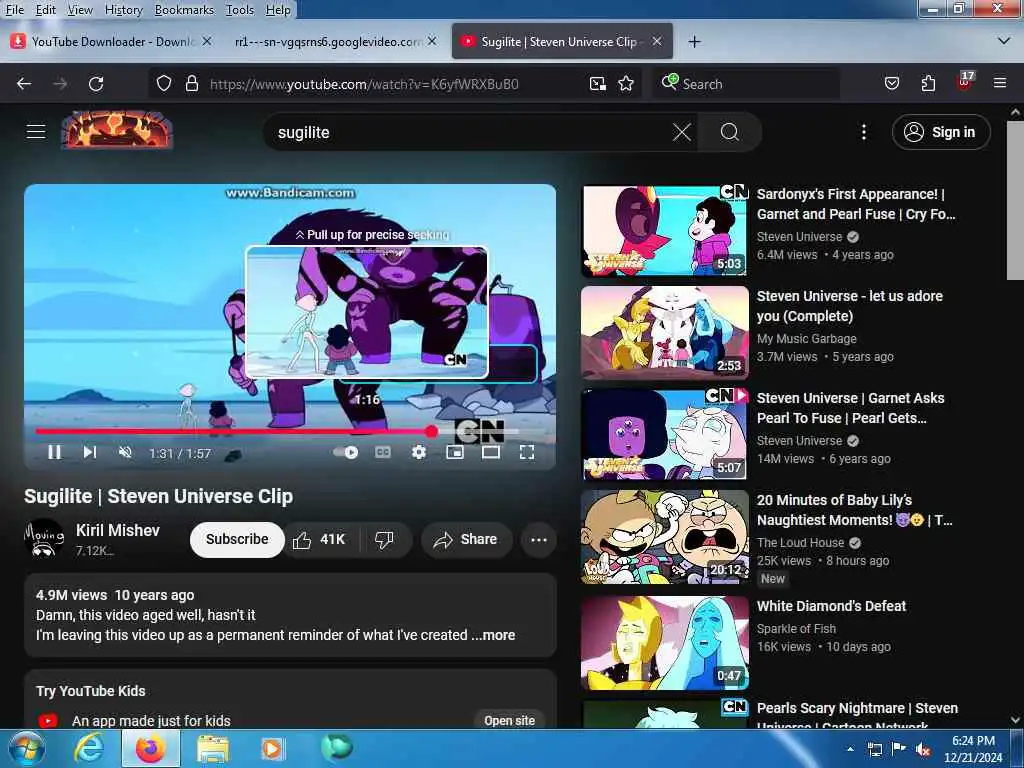The image size is (1024, 768).
Task: Share the video
Action: click(466, 539)
